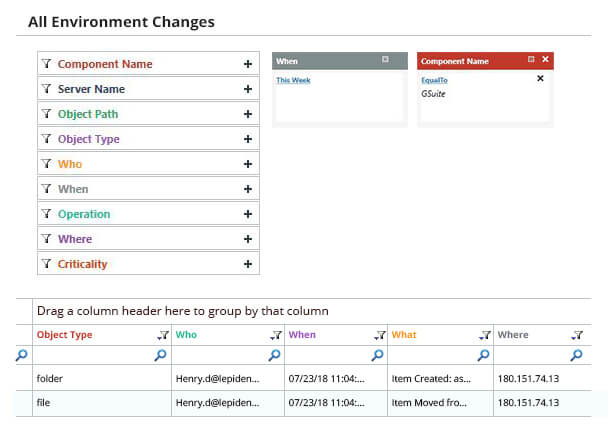Open the This Week link
Screen dimensions: 612x430
293,80
